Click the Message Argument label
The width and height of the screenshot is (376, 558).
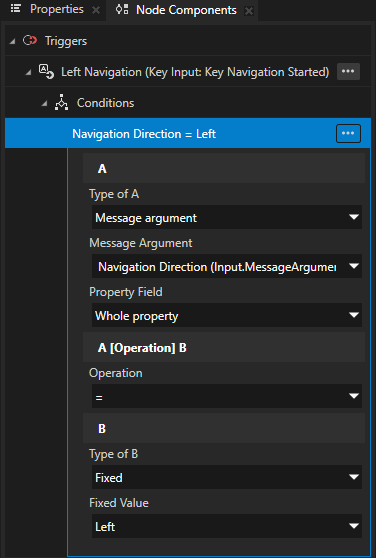point(141,243)
